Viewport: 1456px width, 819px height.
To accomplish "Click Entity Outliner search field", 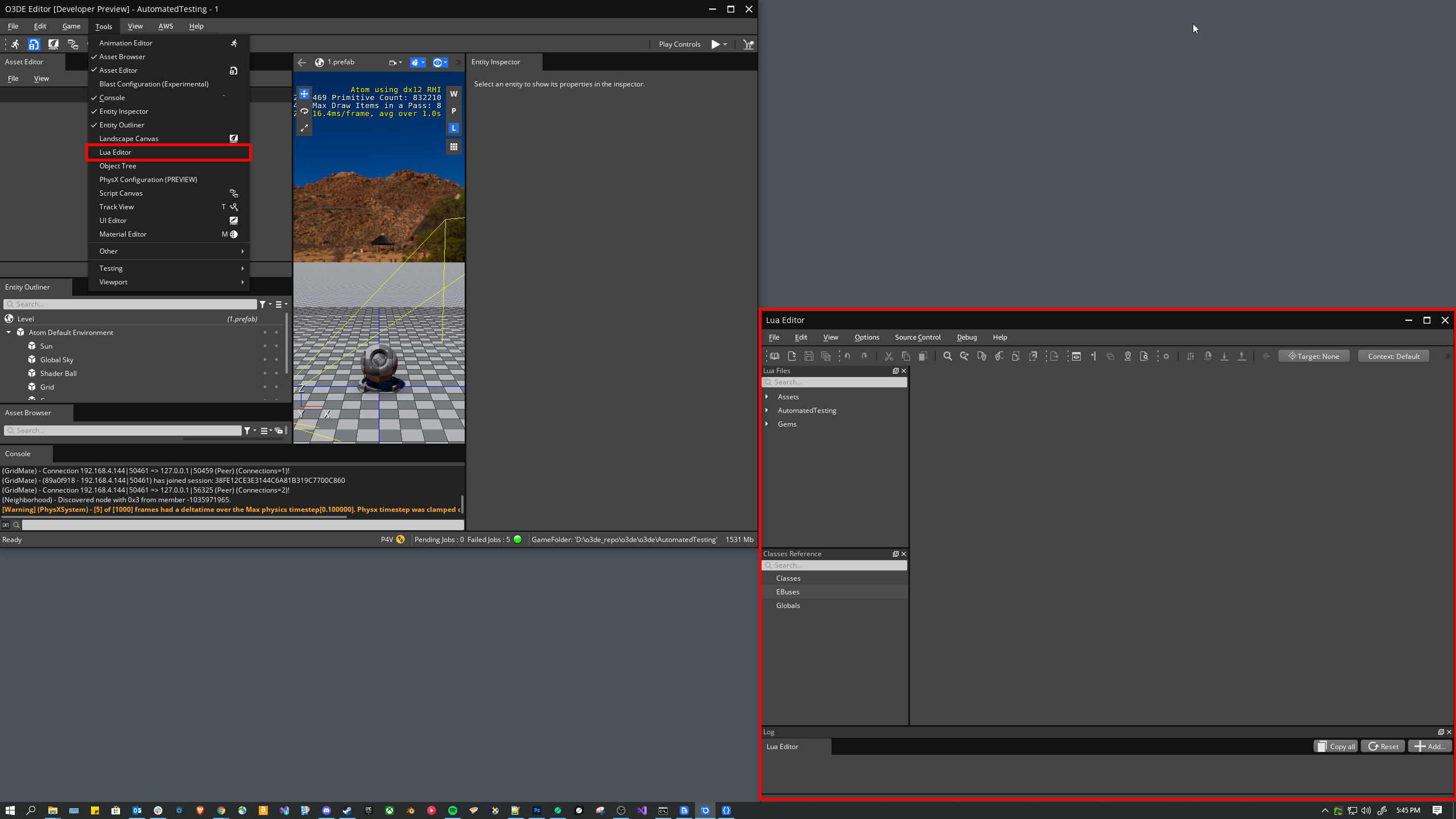I will (x=130, y=304).
